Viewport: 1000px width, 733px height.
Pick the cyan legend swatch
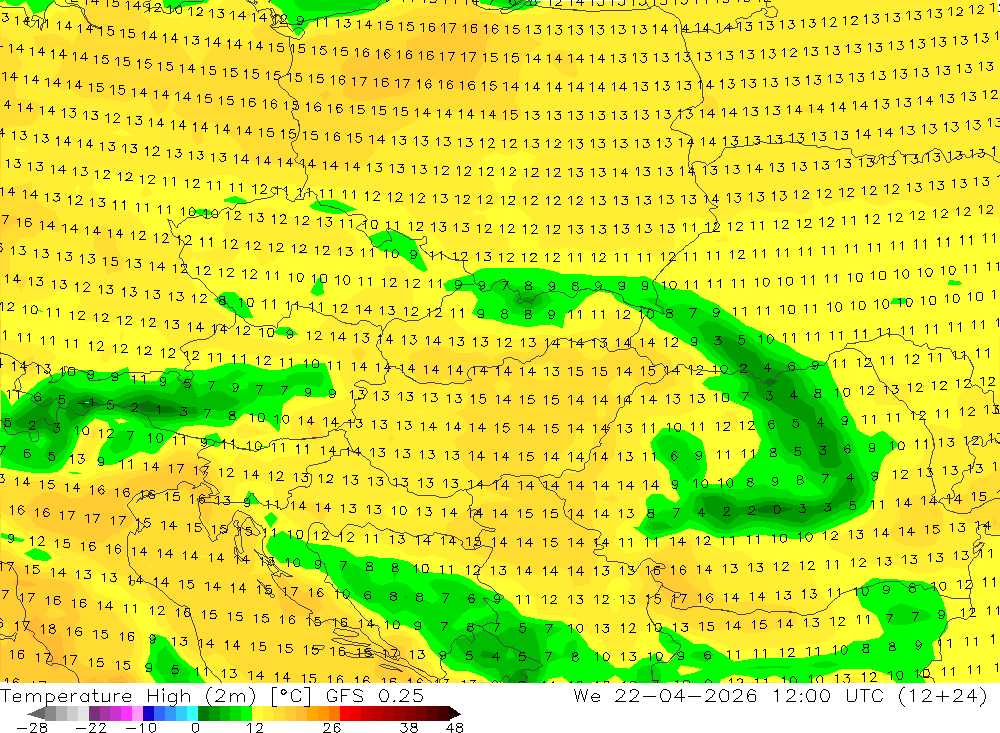pyautogui.click(x=192, y=713)
